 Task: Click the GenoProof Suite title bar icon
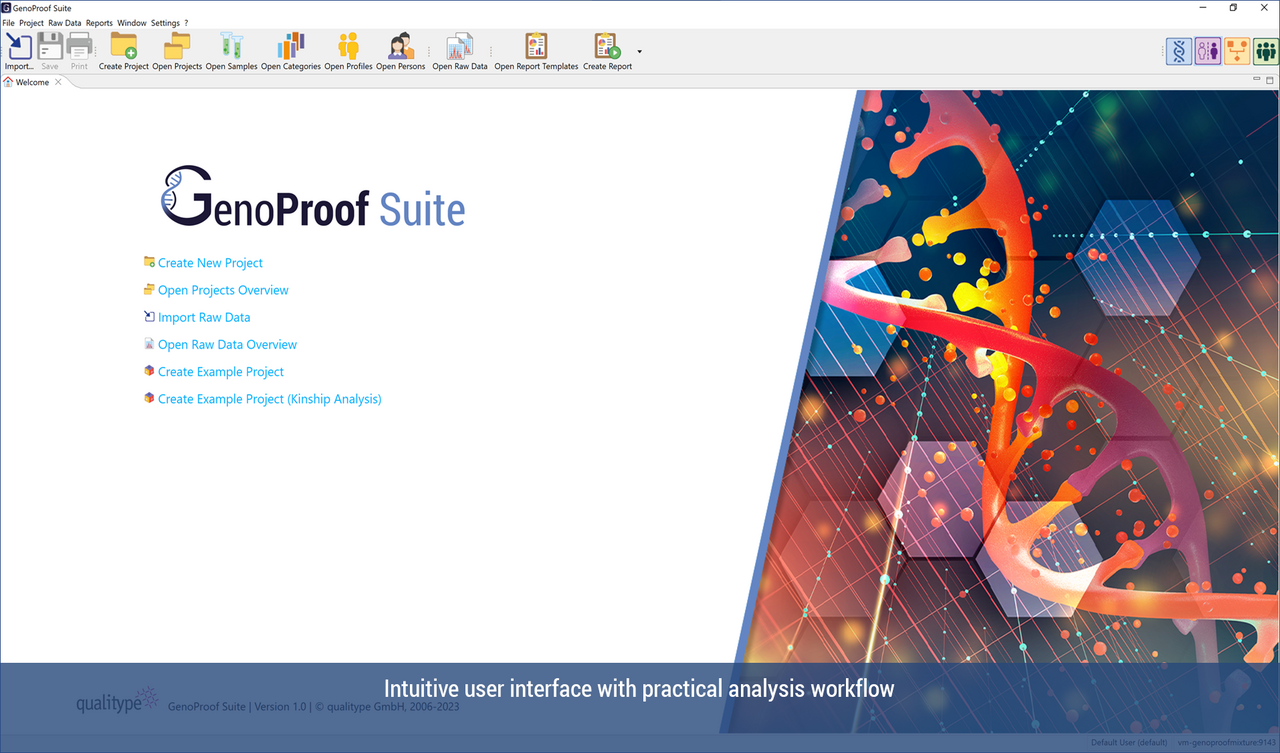[7, 8]
